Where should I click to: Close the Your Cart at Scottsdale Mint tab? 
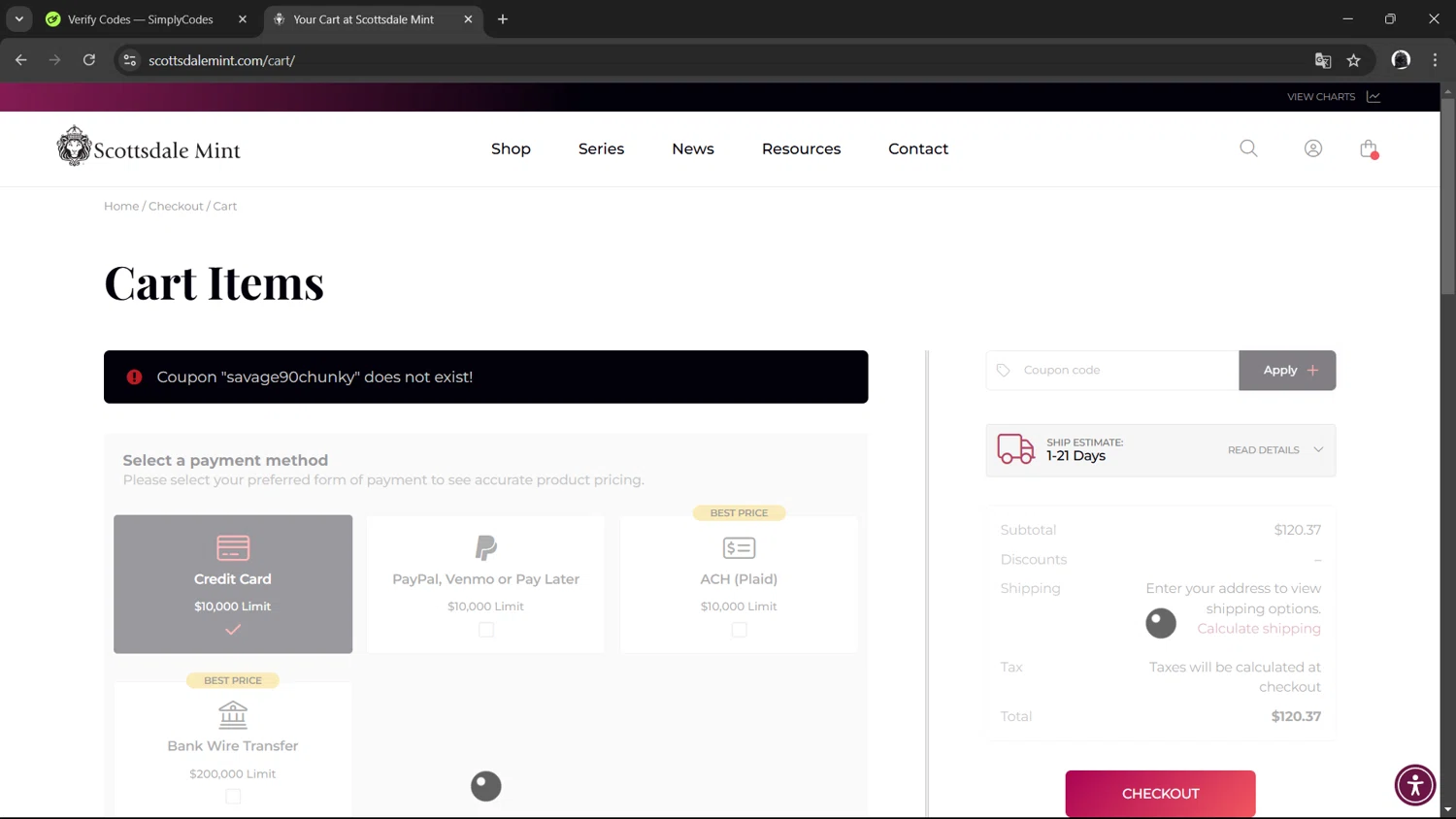click(x=468, y=19)
